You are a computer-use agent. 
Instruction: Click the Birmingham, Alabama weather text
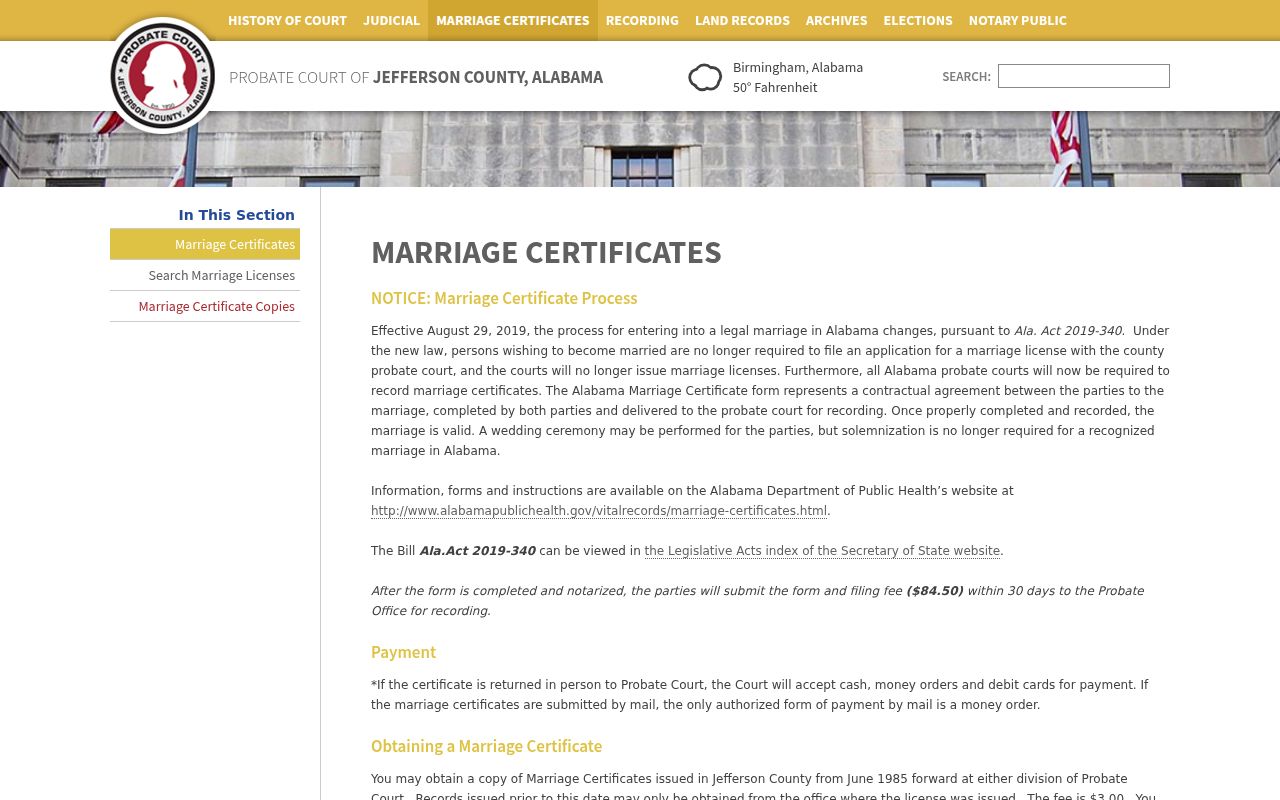click(798, 67)
